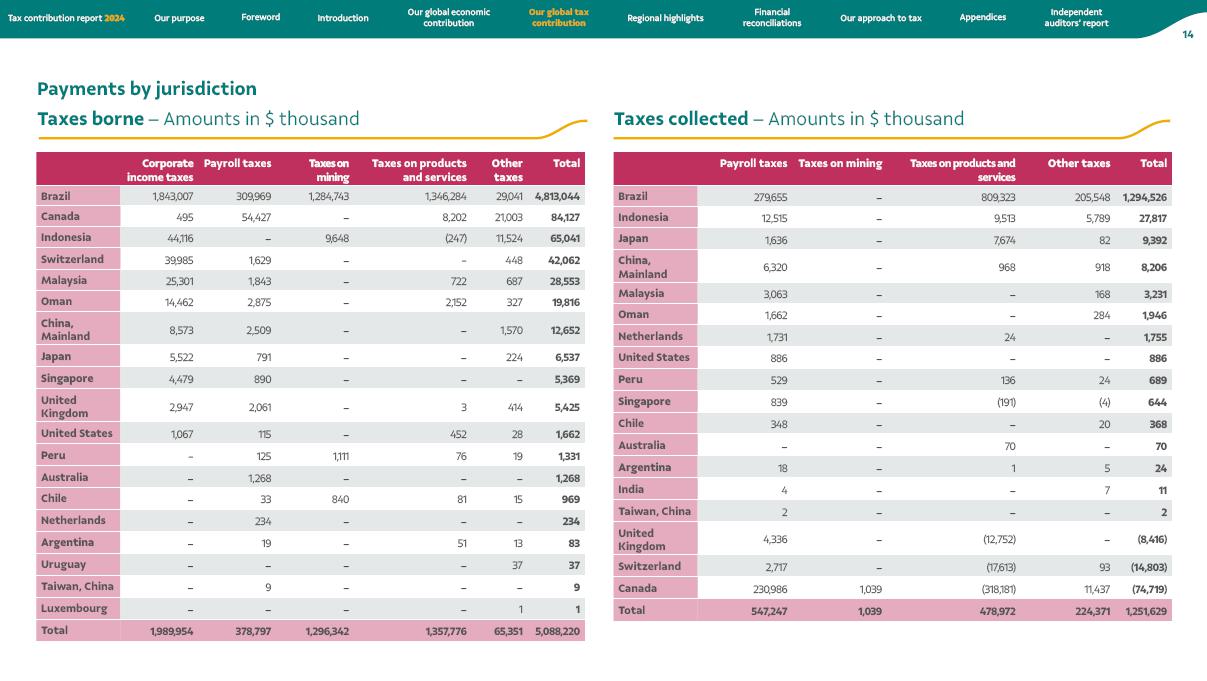Viewport: 1207px width, 681px height.
Task: Click the 'Taxes collected' section heading
Action: [680, 119]
